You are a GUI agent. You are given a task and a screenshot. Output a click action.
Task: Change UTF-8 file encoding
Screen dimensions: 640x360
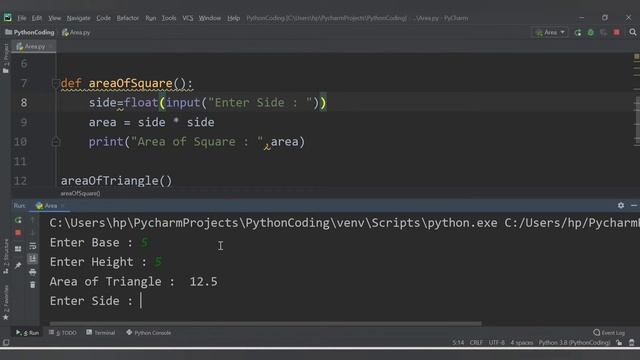click(x=496, y=342)
